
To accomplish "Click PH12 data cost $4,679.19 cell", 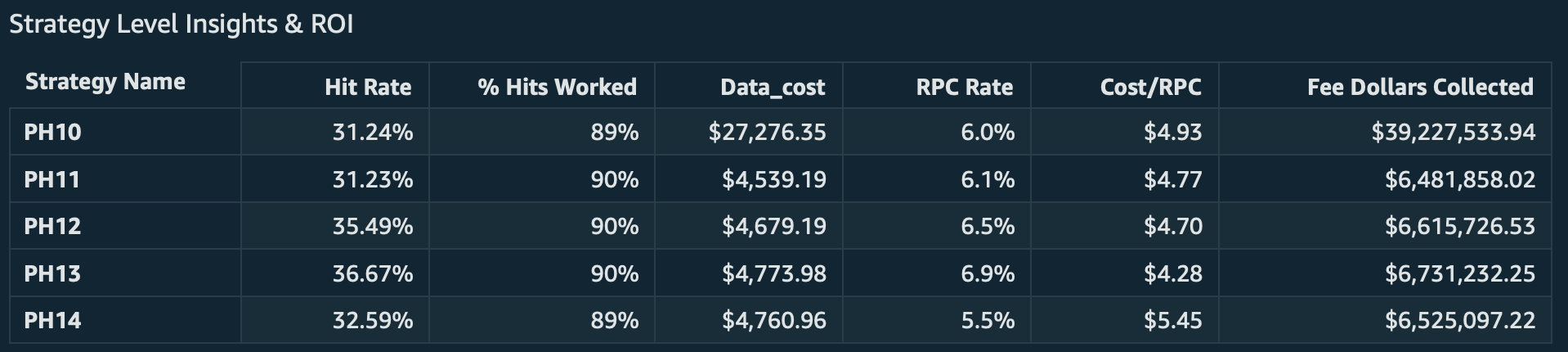I will pyautogui.click(x=773, y=226).
